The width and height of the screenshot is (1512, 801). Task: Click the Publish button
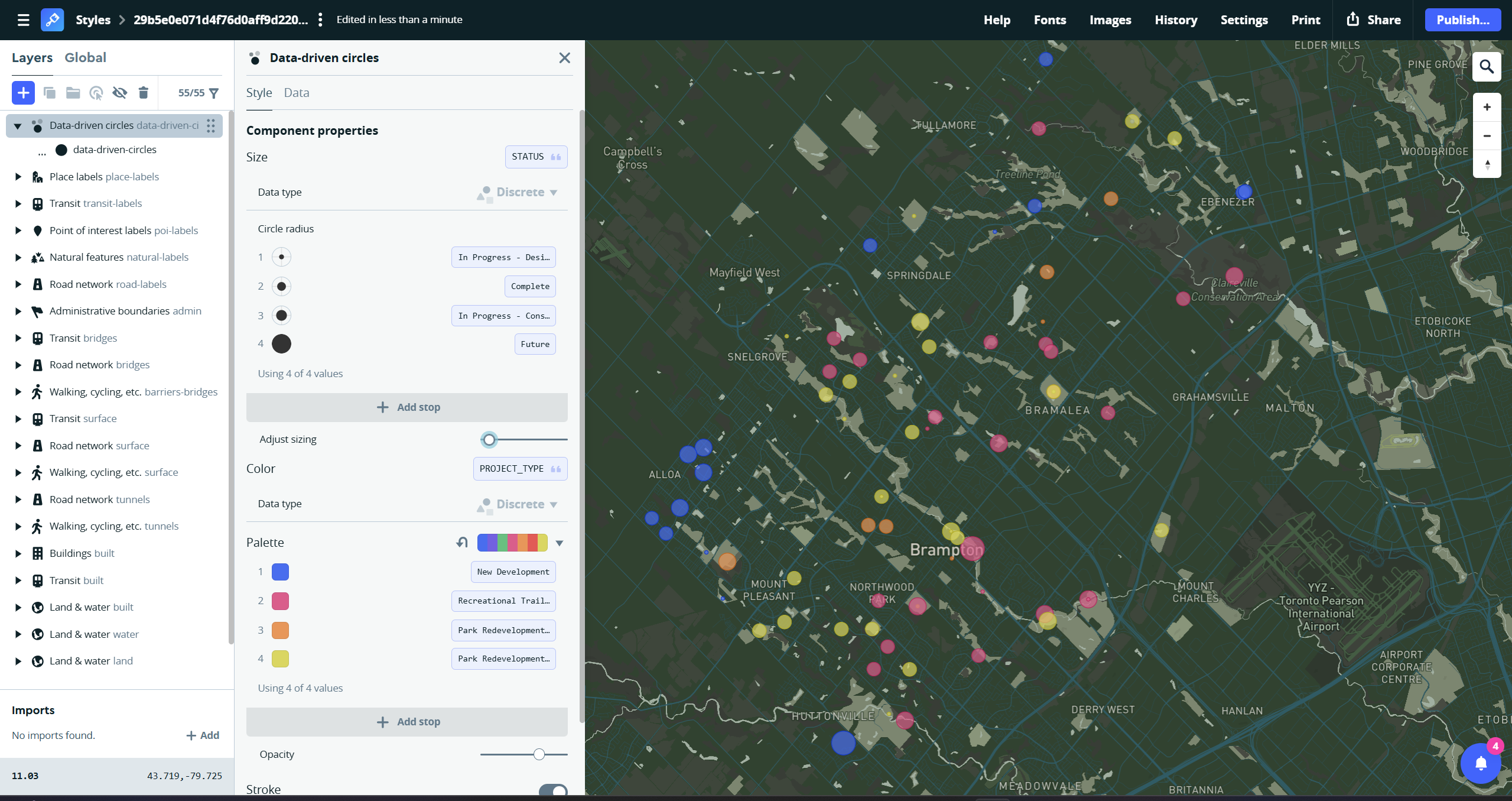1462,20
